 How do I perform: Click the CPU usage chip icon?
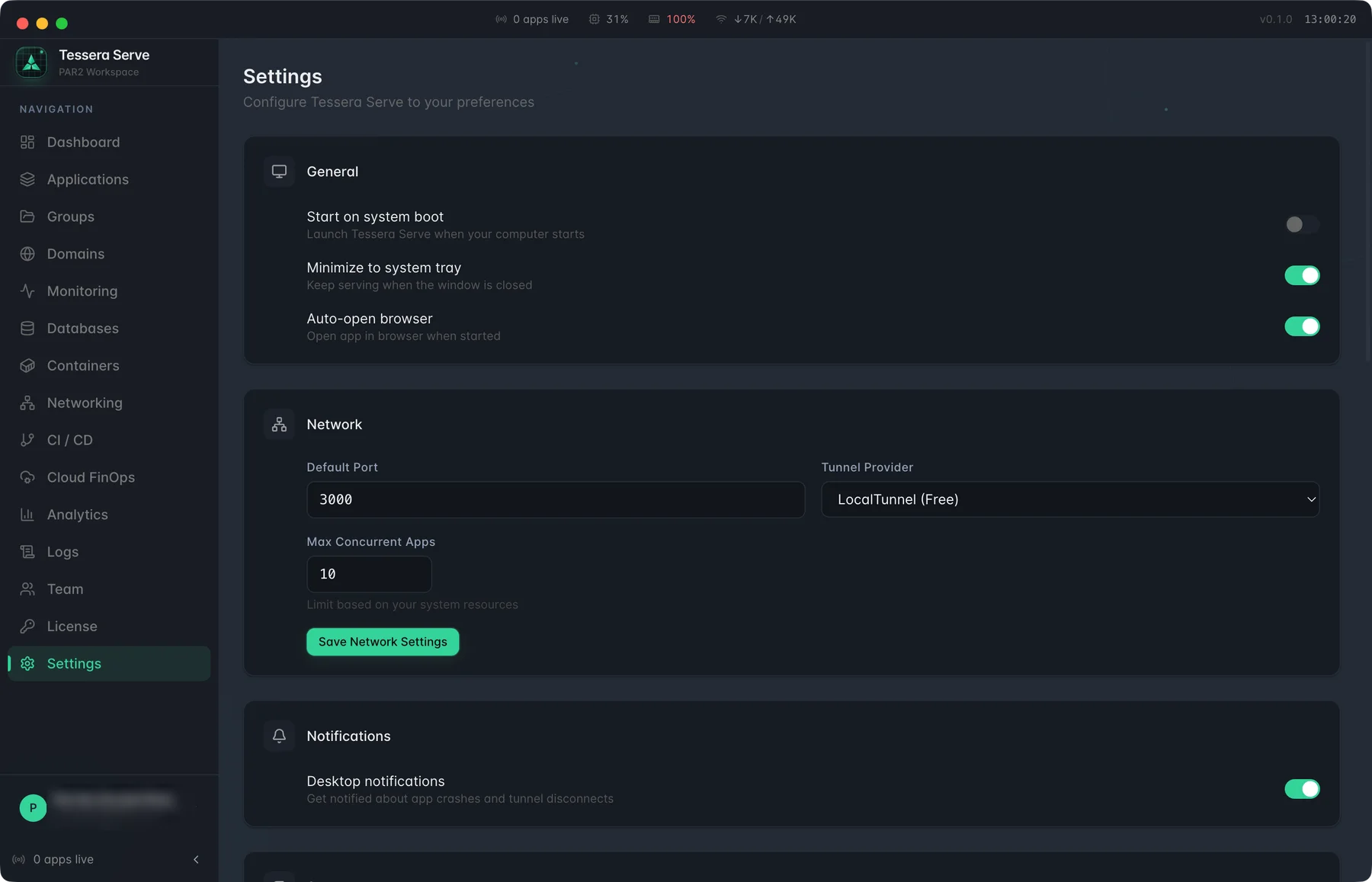pyautogui.click(x=594, y=19)
